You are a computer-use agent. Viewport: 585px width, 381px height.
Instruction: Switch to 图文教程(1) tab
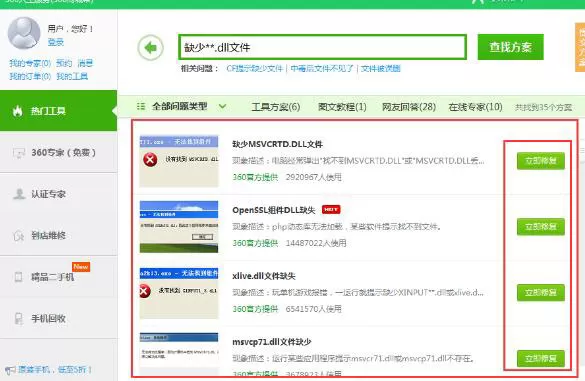pos(342,107)
